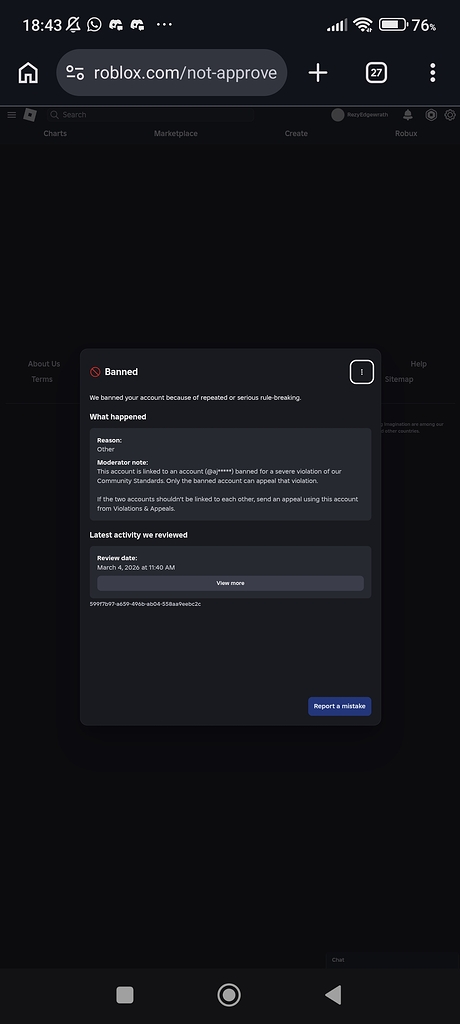
Task: Open the RezyEdgewrath profile avatar
Action: [338, 115]
